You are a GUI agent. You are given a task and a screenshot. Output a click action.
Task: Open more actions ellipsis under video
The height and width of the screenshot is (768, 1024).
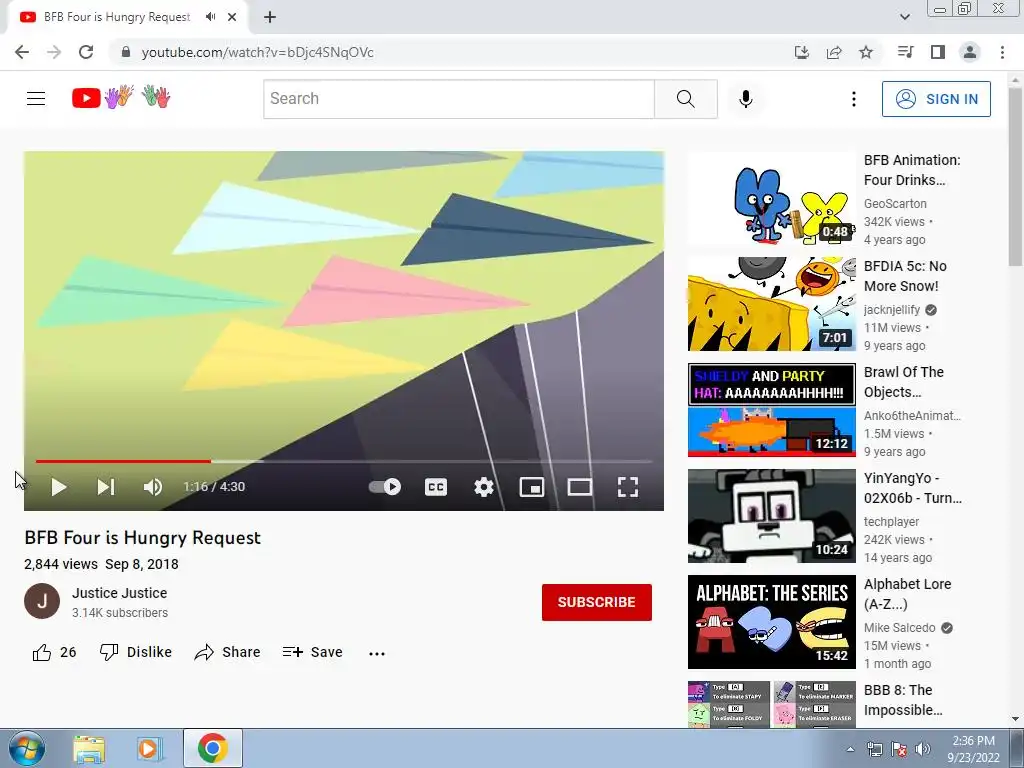tap(377, 653)
